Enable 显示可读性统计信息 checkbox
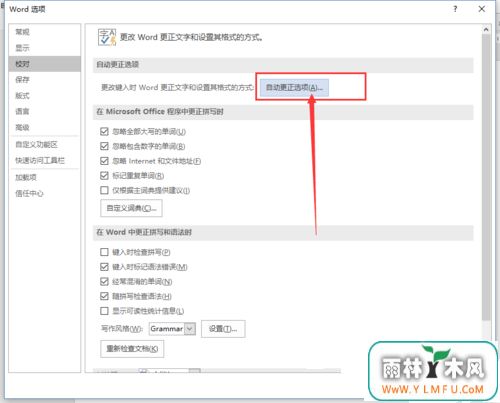The height and width of the screenshot is (403, 500). point(104,311)
